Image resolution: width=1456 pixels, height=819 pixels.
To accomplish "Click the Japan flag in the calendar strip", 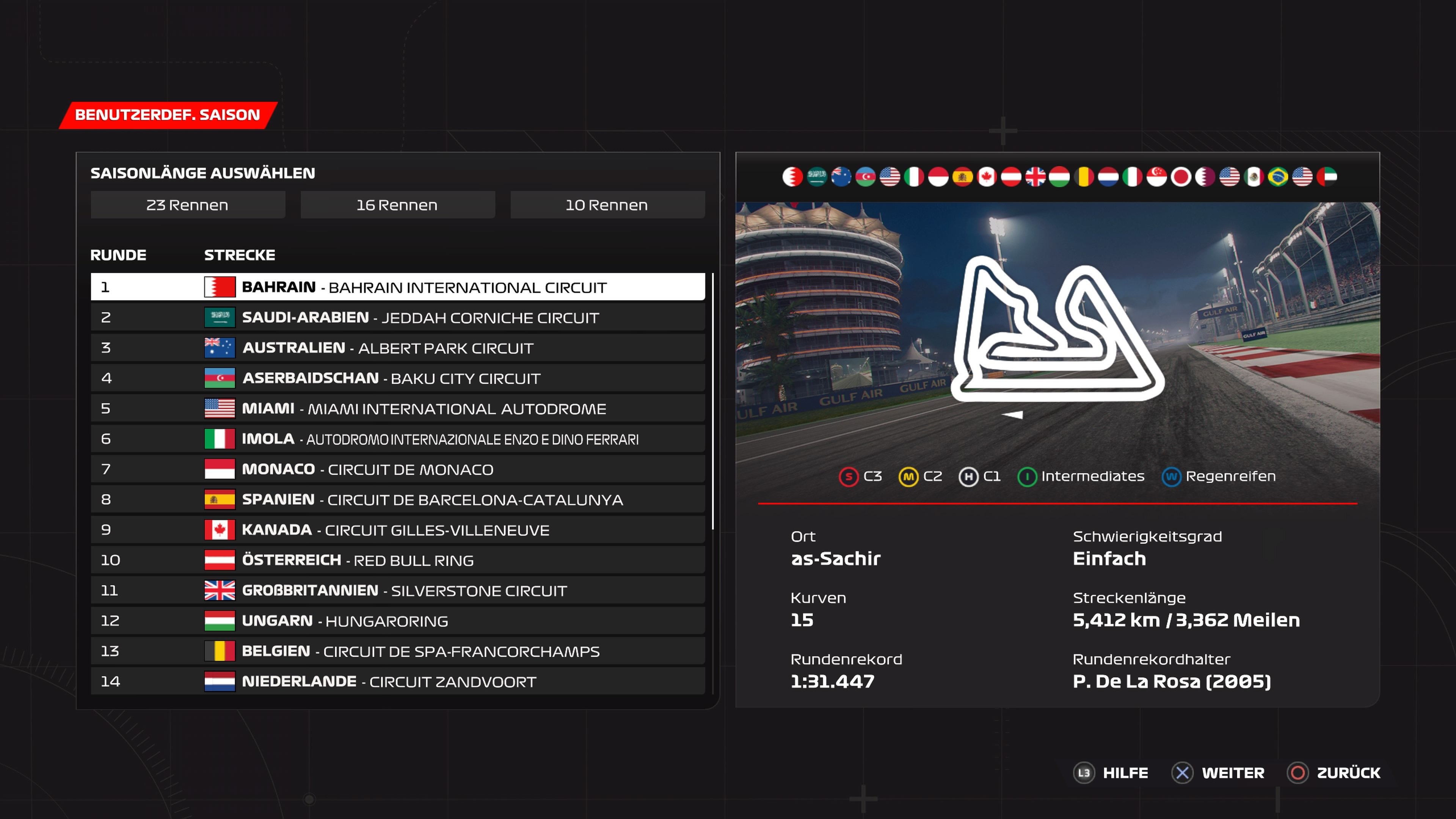I will 1181,177.
